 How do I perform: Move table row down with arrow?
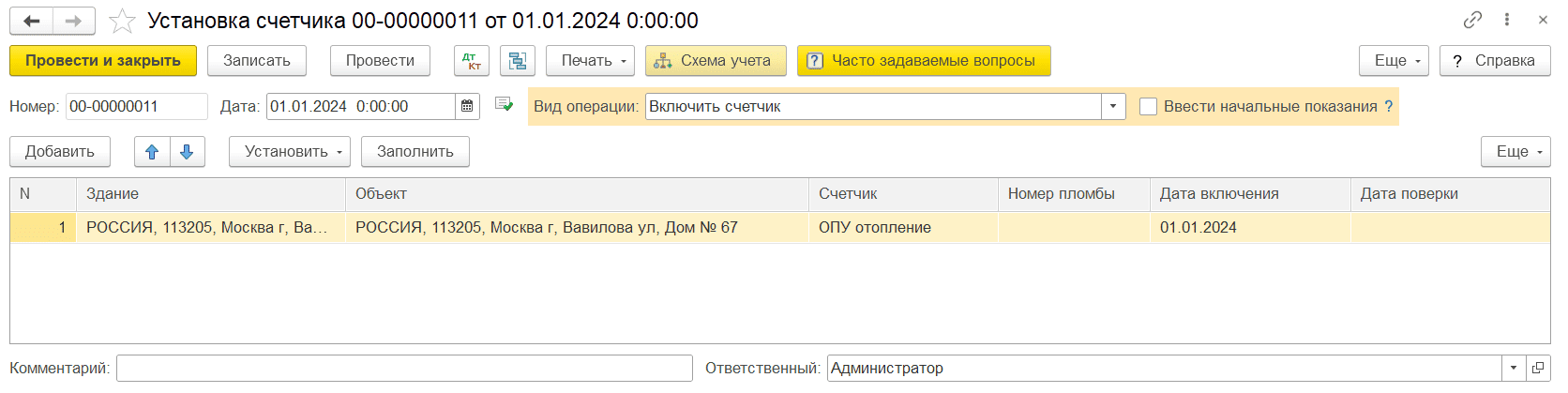(x=187, y=152)
